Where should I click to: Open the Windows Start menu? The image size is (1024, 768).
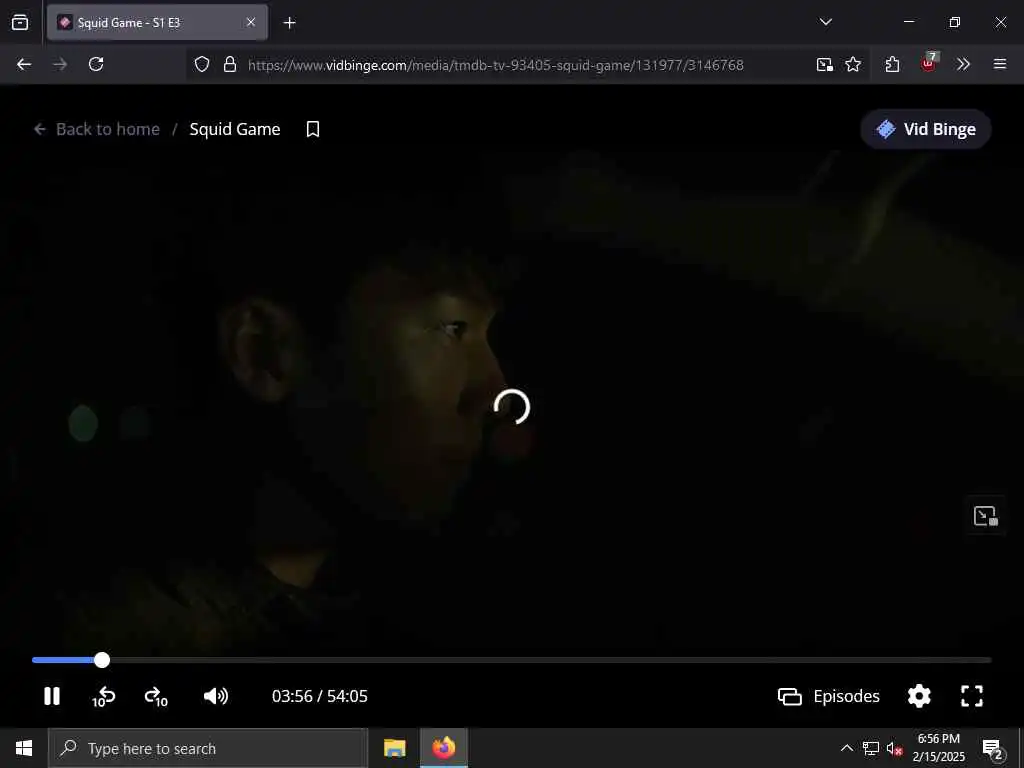click(24, 748)
